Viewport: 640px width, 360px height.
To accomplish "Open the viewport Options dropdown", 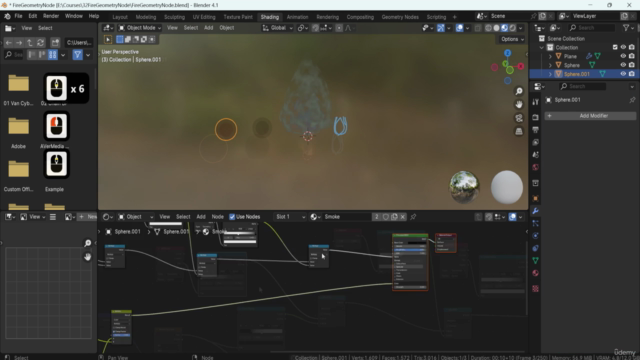I will point(512,39).
